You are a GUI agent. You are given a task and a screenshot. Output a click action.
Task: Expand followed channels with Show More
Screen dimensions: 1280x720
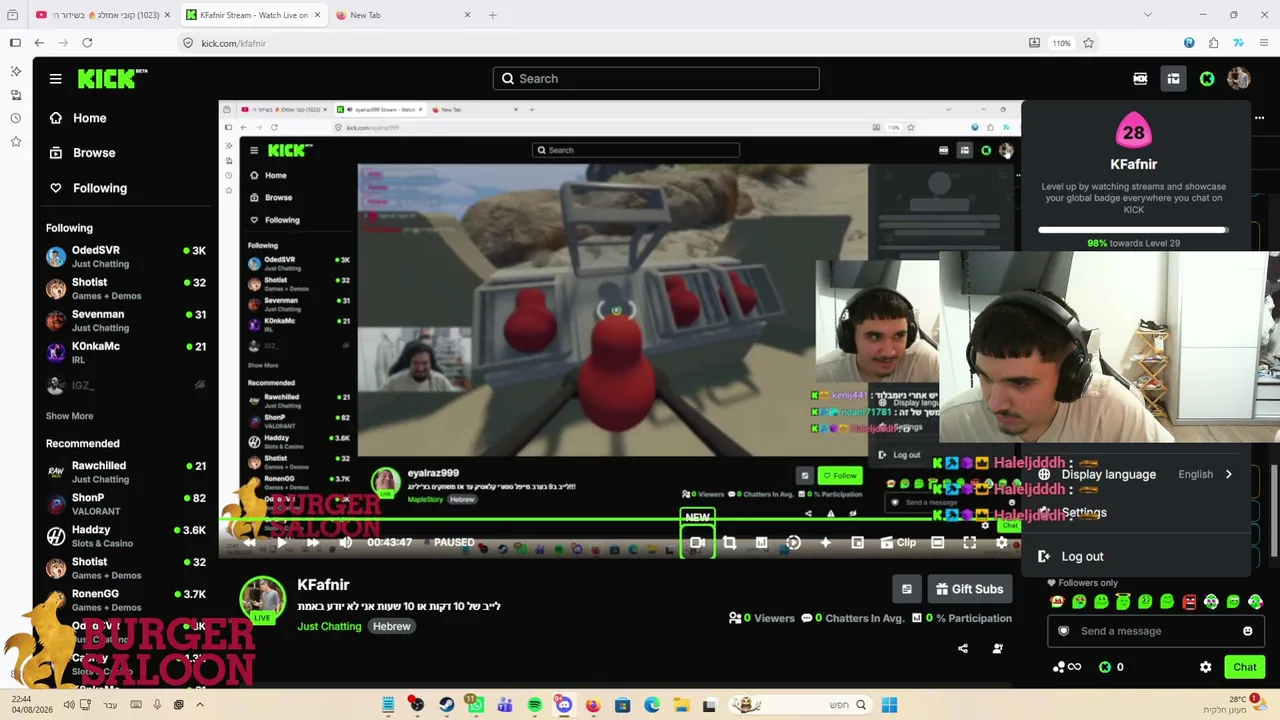point(69,416)
